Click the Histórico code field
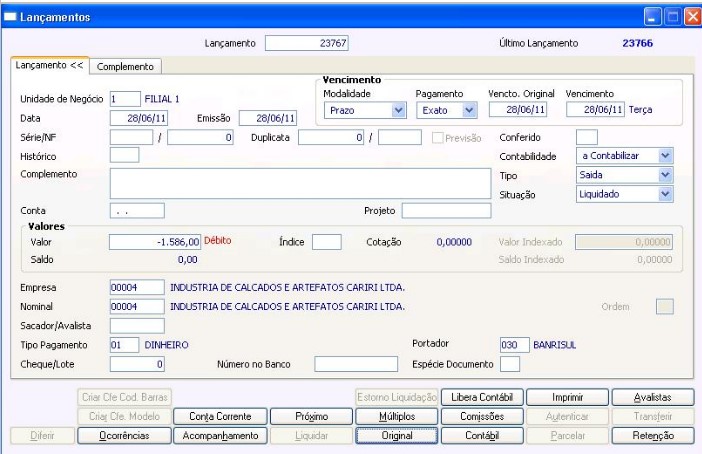This screenshot has width=702, height=454. [x=124, y=155]
